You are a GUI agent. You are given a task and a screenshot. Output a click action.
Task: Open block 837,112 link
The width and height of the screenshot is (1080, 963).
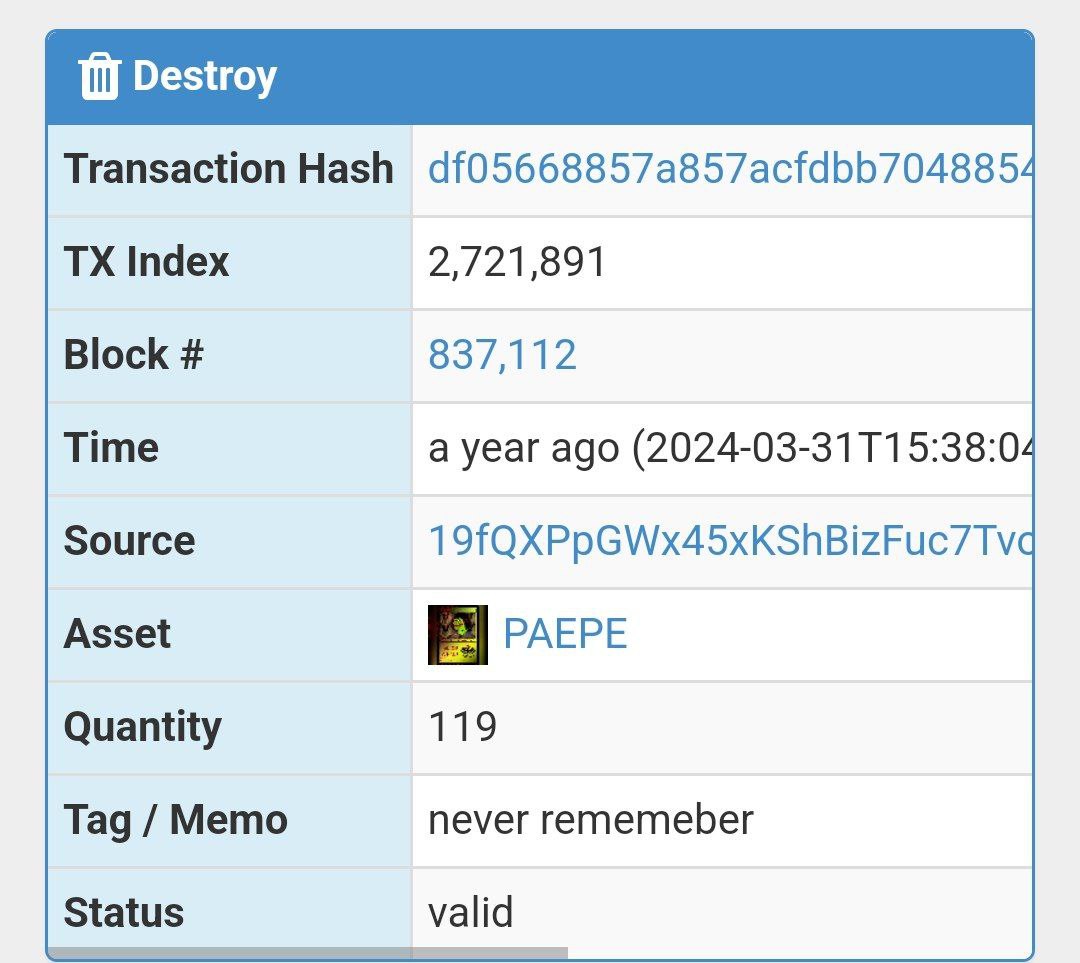(x=502, y=355)
